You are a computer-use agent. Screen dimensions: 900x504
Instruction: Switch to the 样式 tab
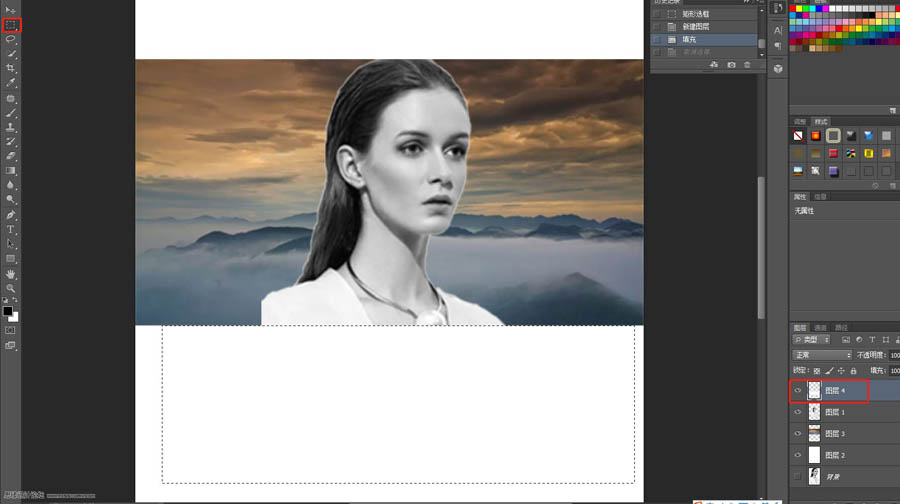click(821, 122)
